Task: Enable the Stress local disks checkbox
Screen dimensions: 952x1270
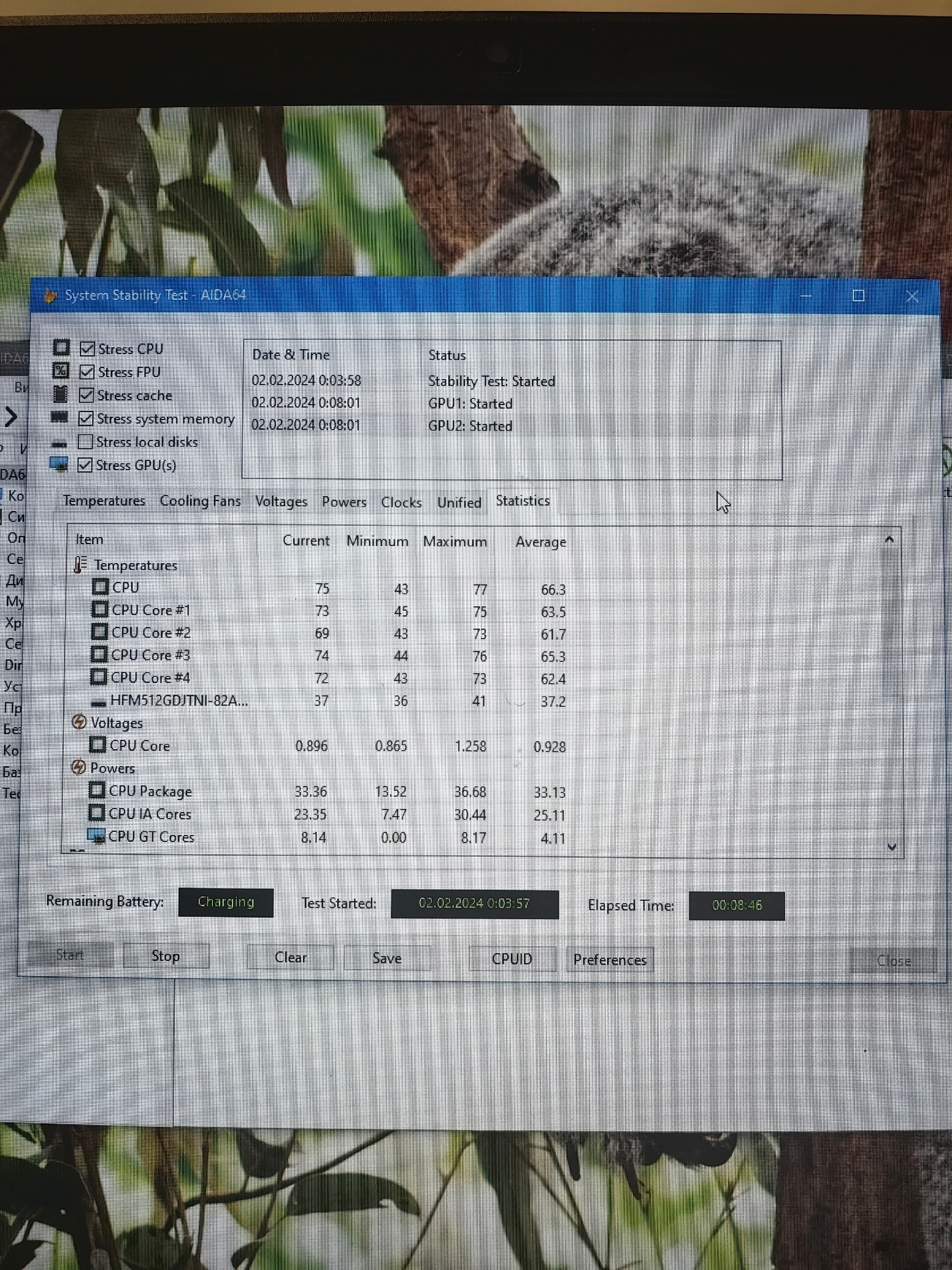Action: 85,442
